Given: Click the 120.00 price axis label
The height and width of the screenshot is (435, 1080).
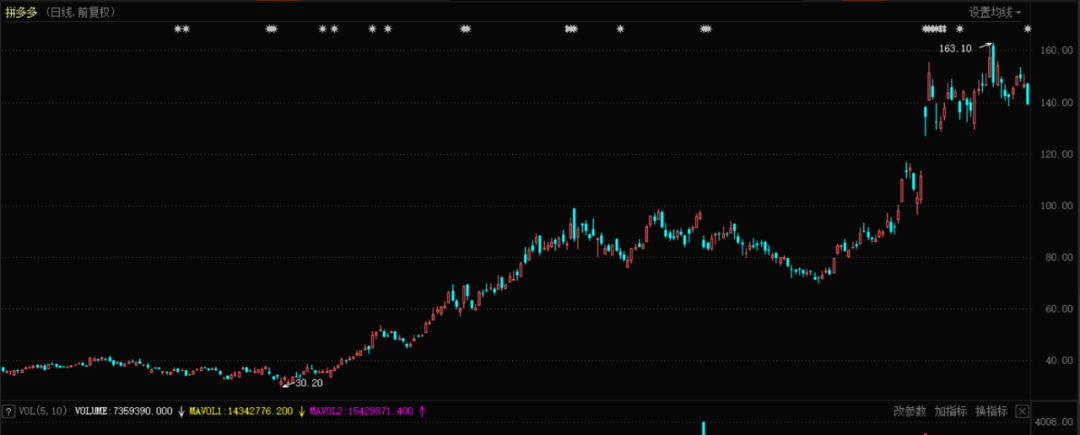Looking at the screenshot, I should [1058, 154].
